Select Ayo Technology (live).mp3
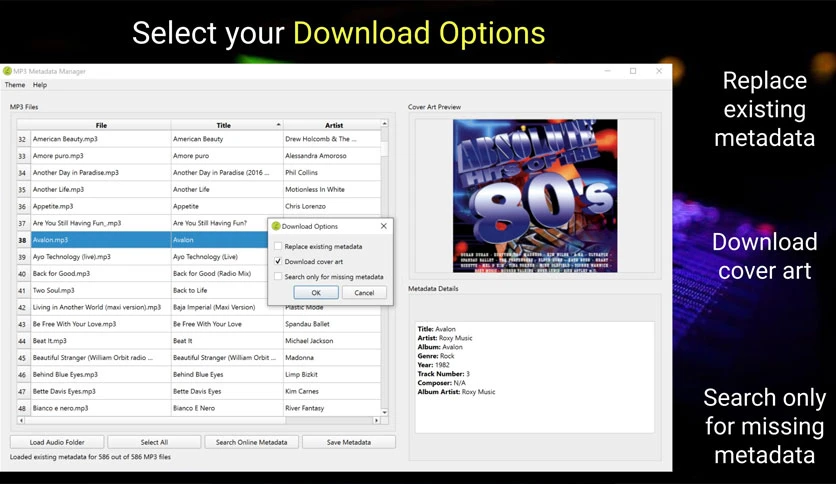The image size is (836, 484). [101, 256]
